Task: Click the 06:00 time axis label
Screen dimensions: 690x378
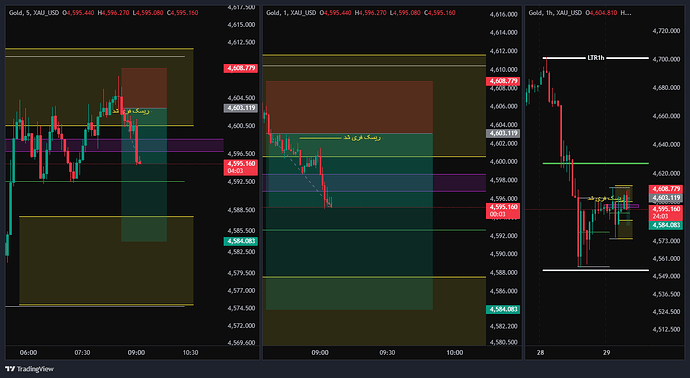Action: point(28,352)
